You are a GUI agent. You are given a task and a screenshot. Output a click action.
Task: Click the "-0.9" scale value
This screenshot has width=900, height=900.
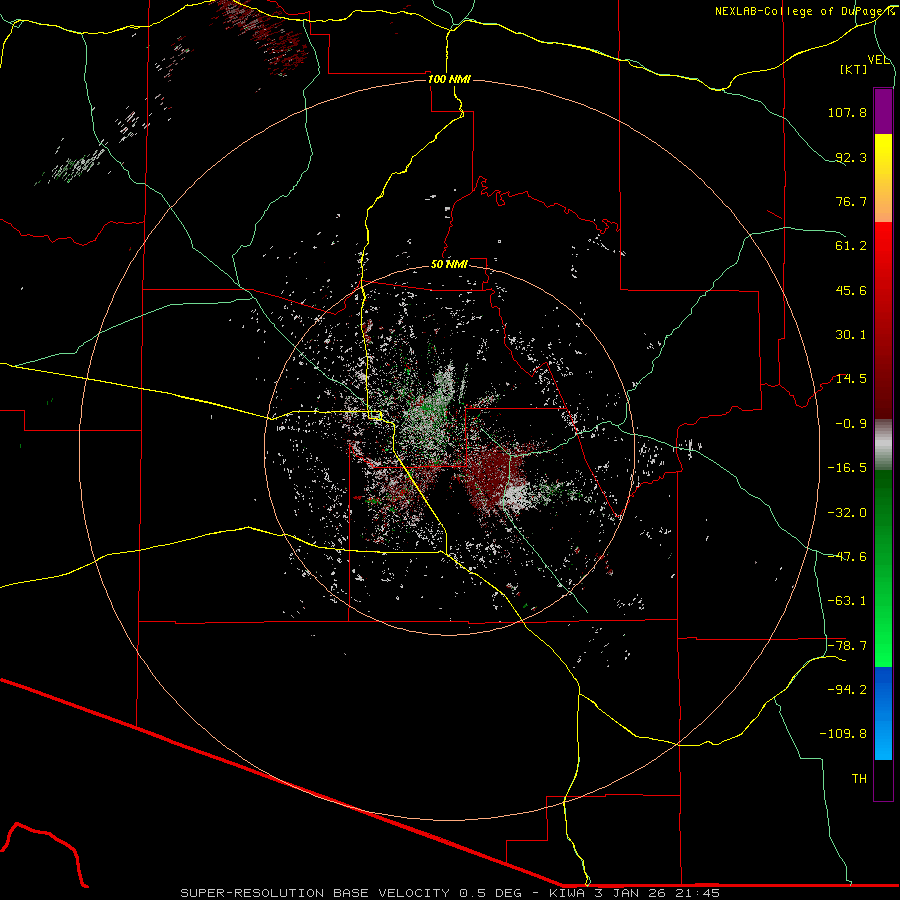[x=851, y=424]
